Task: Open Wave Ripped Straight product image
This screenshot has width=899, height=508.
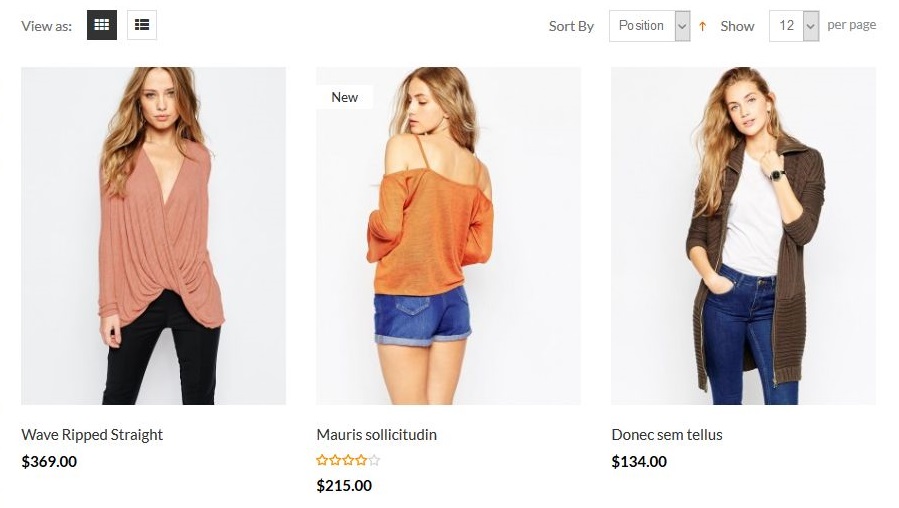Action: 153,236
